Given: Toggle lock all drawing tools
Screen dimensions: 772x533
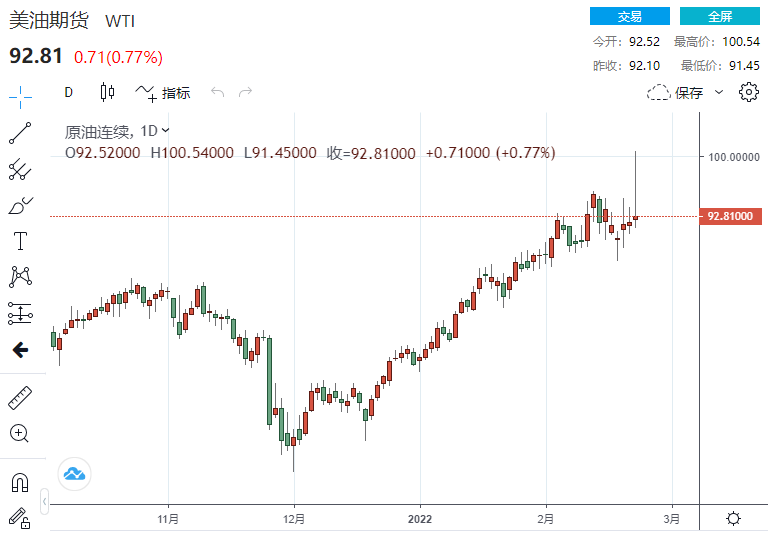Looking at the screenshot, I should [20, 517].
